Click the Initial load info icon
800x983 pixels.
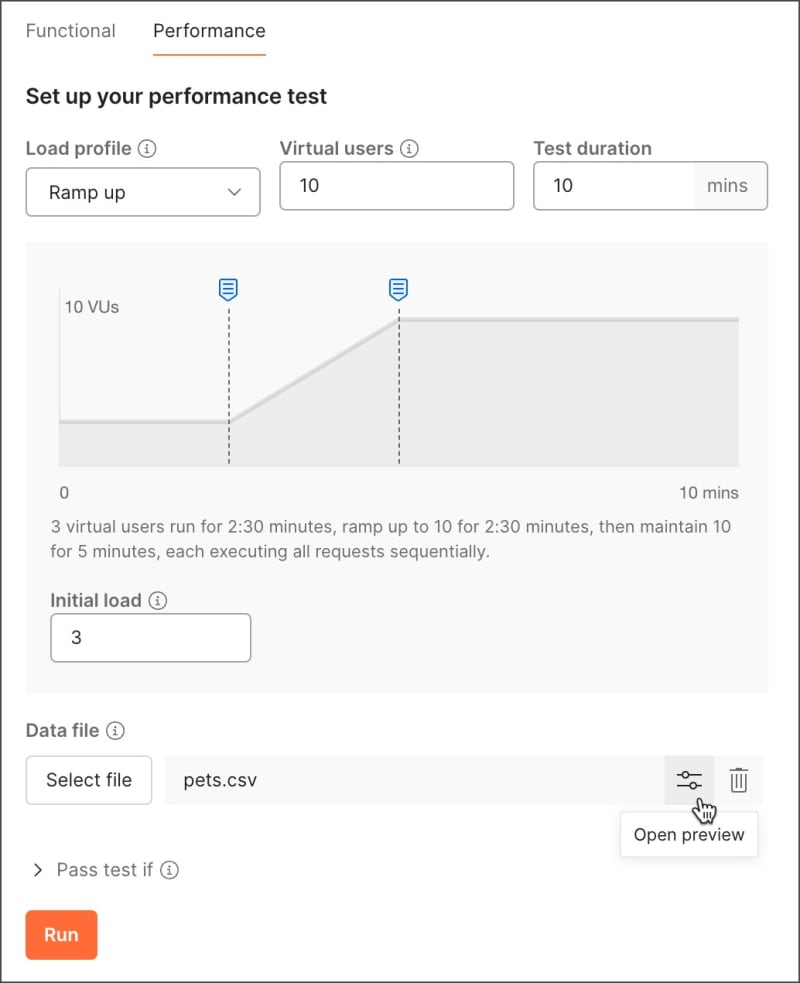158,601
